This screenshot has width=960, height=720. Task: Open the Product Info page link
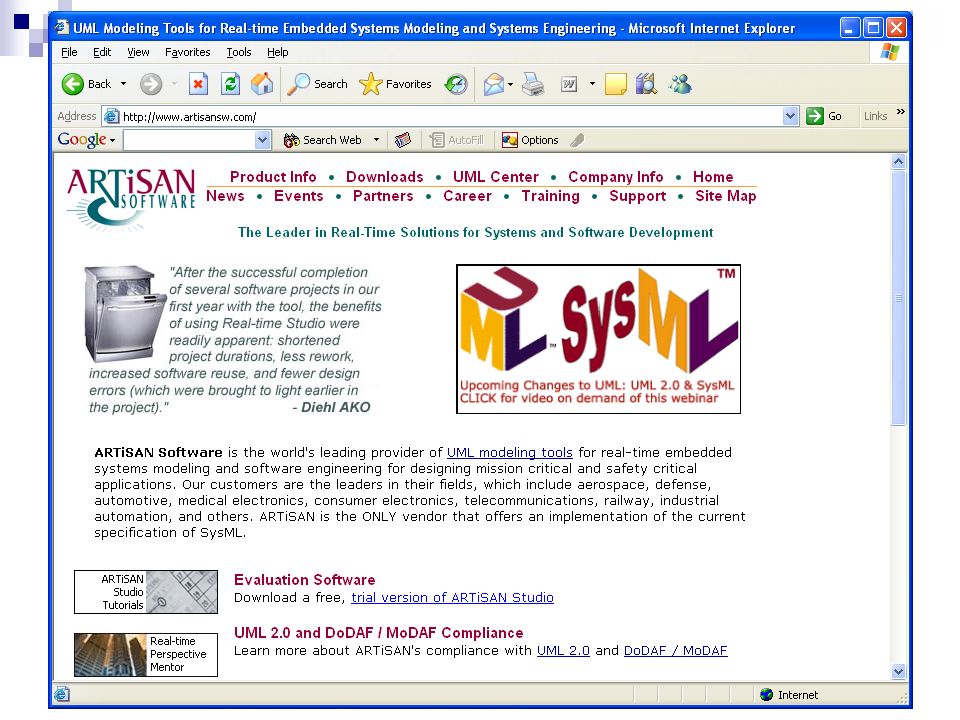pyautogui.click(x=273, y=176)
